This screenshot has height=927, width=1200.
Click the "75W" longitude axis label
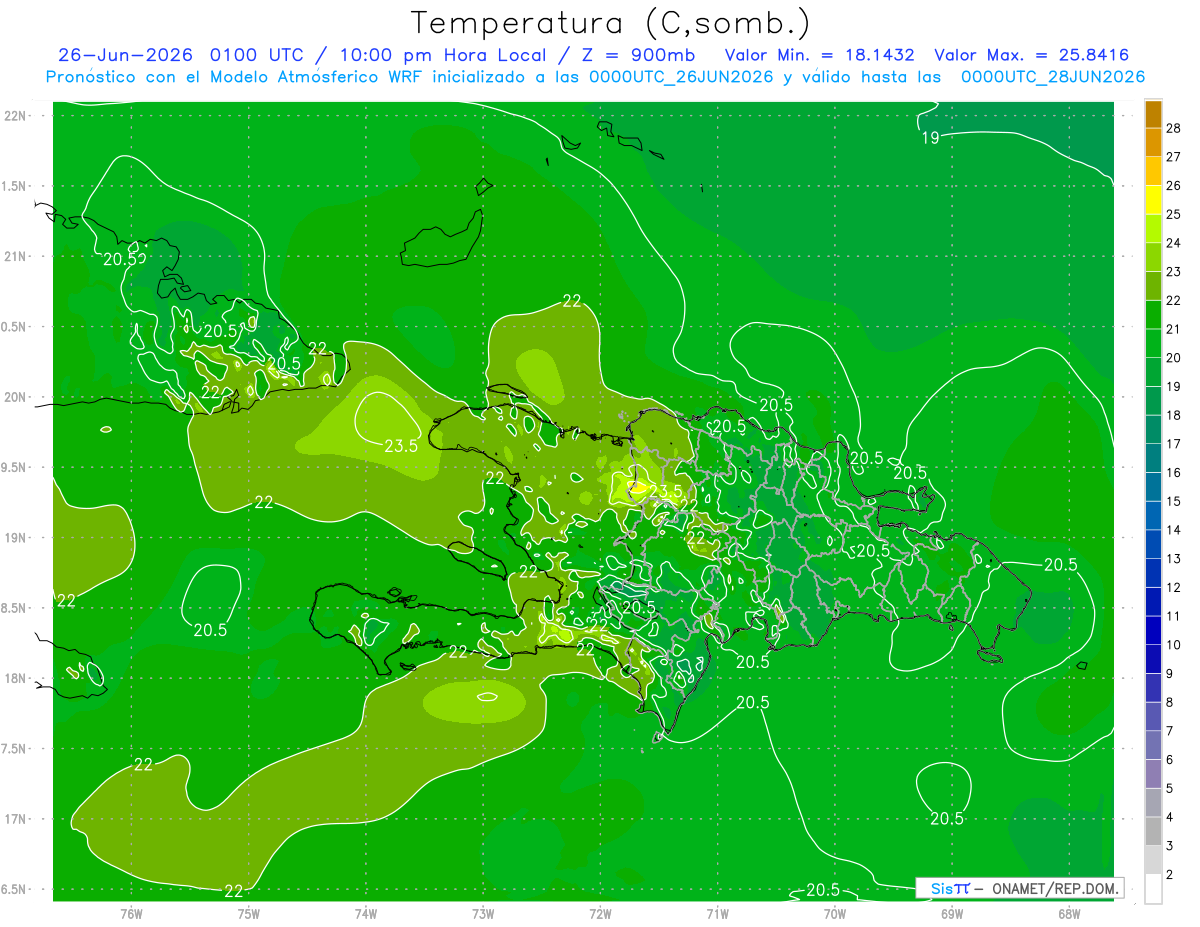click(x=249, y=913)
